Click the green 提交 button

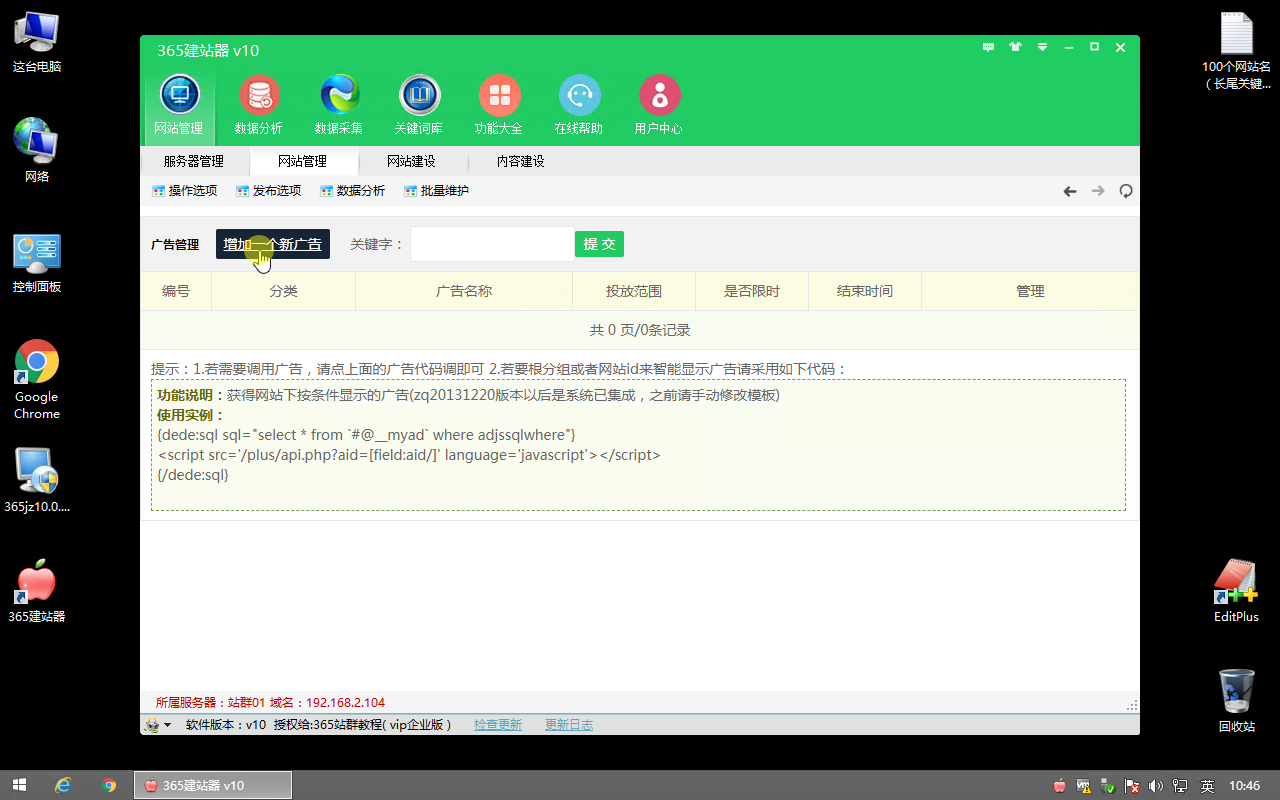[x=599, y=244]
